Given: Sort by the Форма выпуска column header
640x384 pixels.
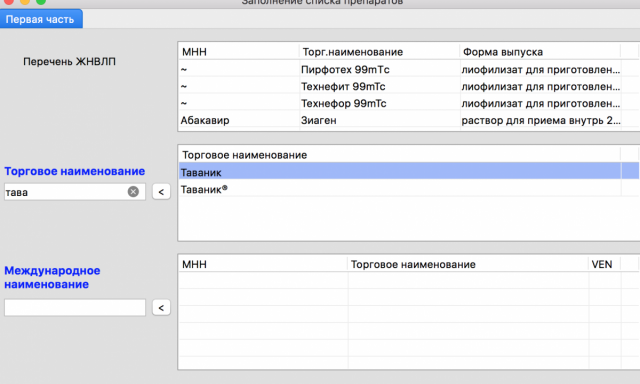Looking at the screenshot, I should 540,52.
